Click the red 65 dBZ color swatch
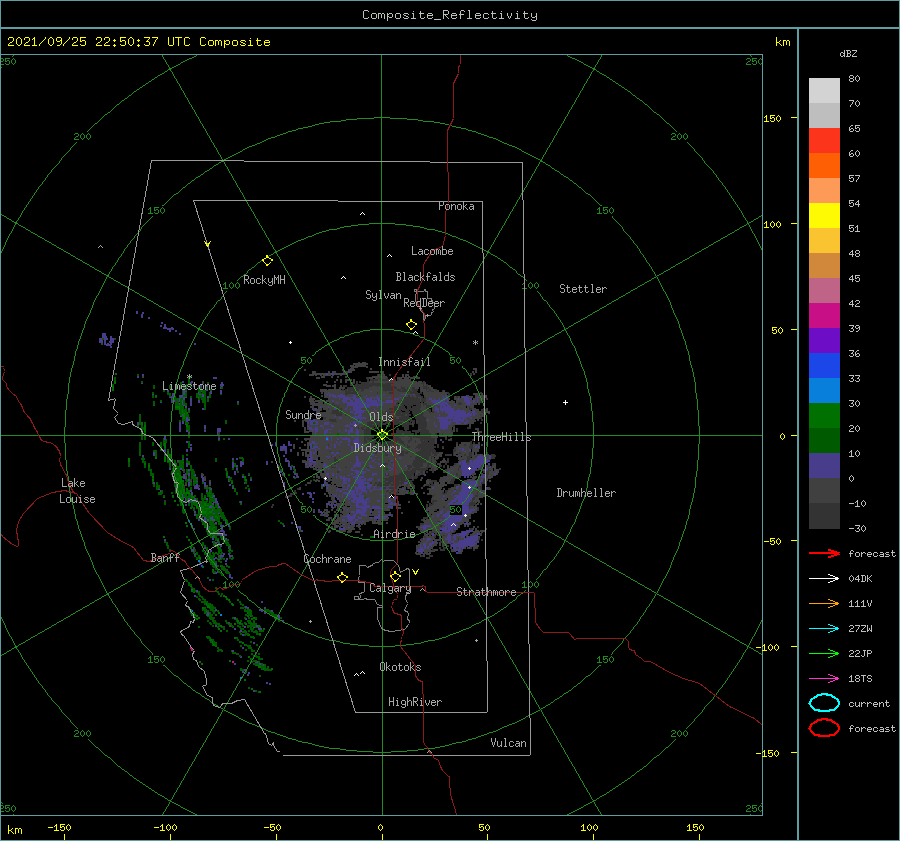 click(824, 141)
